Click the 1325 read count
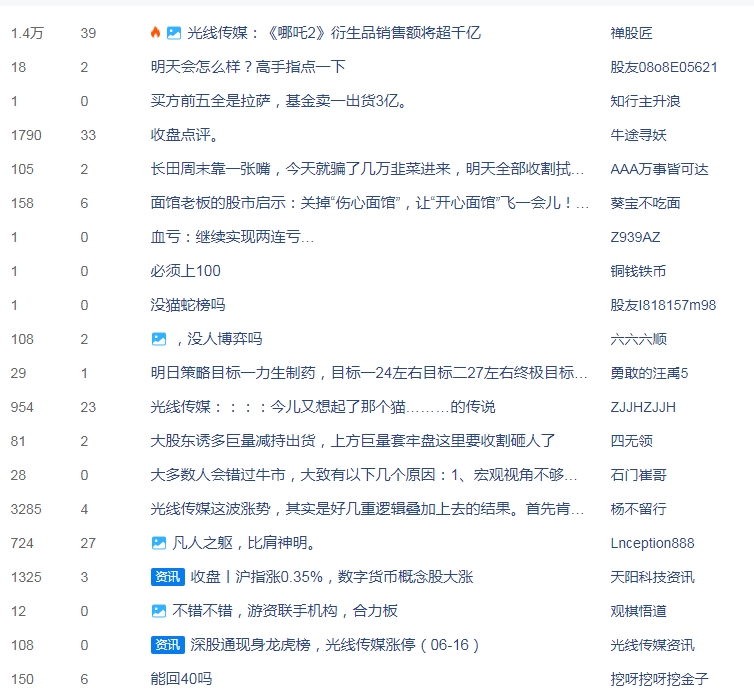The image size is (754, 690). [26, 577]
